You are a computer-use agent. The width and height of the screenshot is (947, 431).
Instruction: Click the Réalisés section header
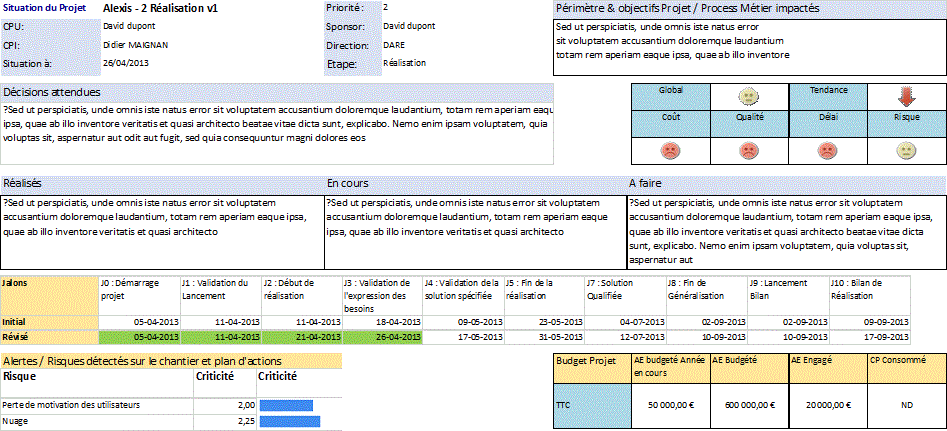click(162, 184)
